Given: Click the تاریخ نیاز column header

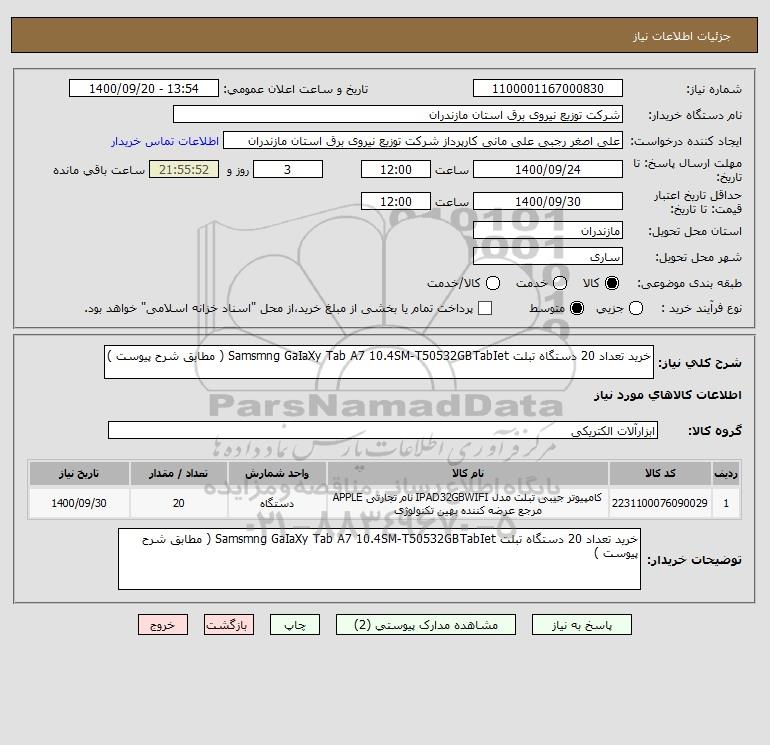Looking at the screenshot, I should coord(79,473).
